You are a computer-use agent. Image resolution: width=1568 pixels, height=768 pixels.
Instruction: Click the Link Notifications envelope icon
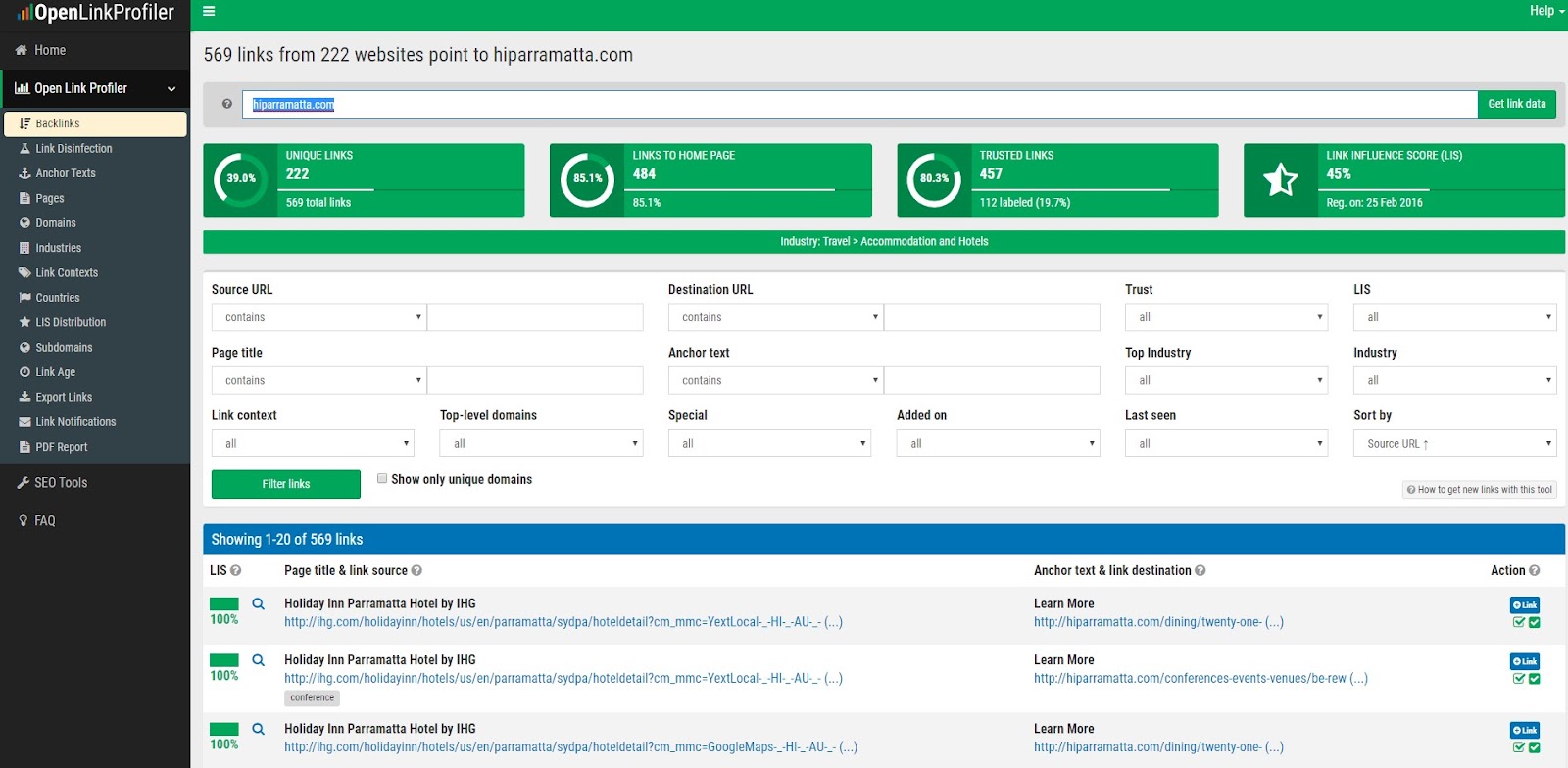(x=25, y=422)
